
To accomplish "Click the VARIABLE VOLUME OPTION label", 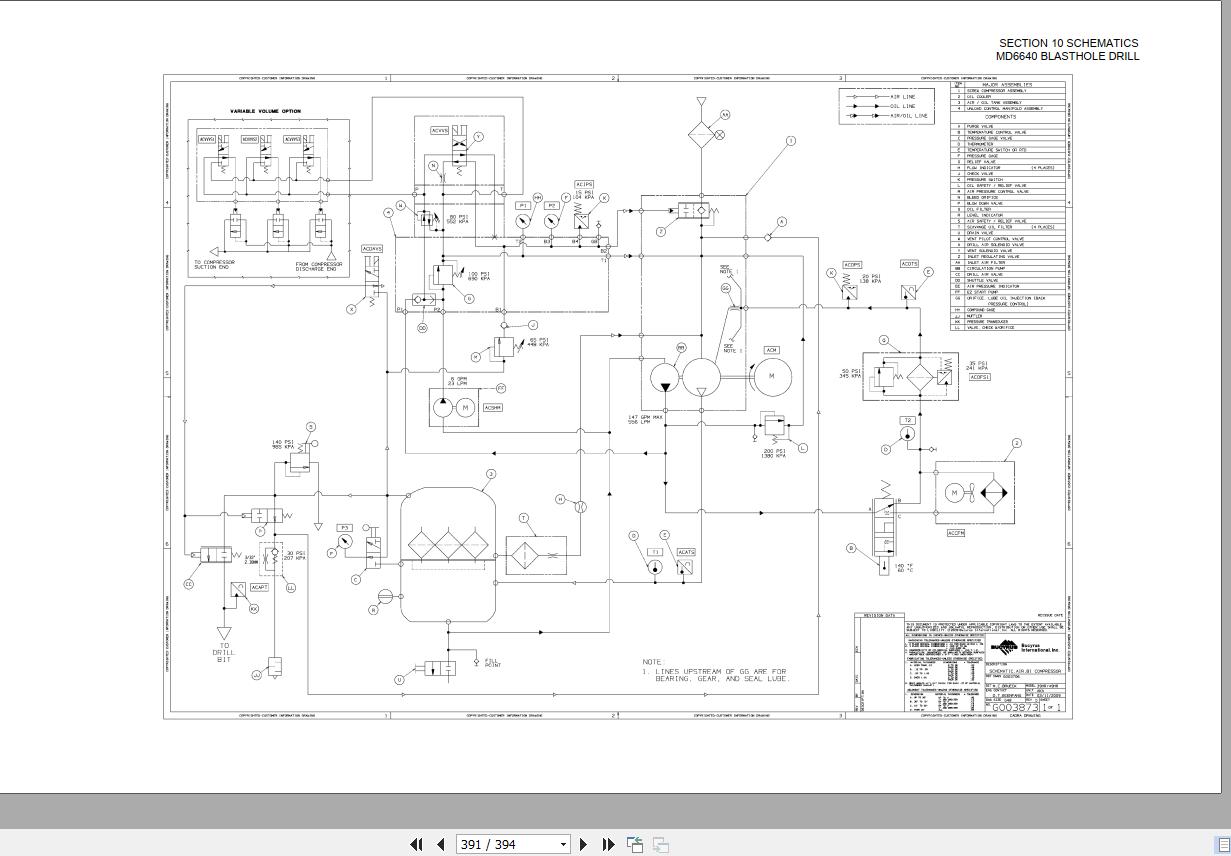I will (x=265, y=111).
